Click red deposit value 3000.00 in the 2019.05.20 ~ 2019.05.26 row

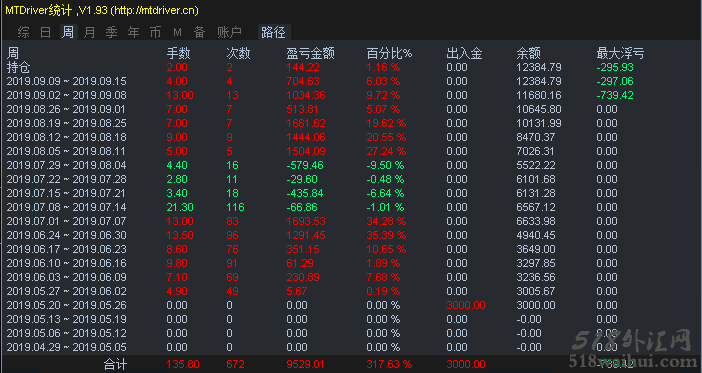[x=466, y=305]
